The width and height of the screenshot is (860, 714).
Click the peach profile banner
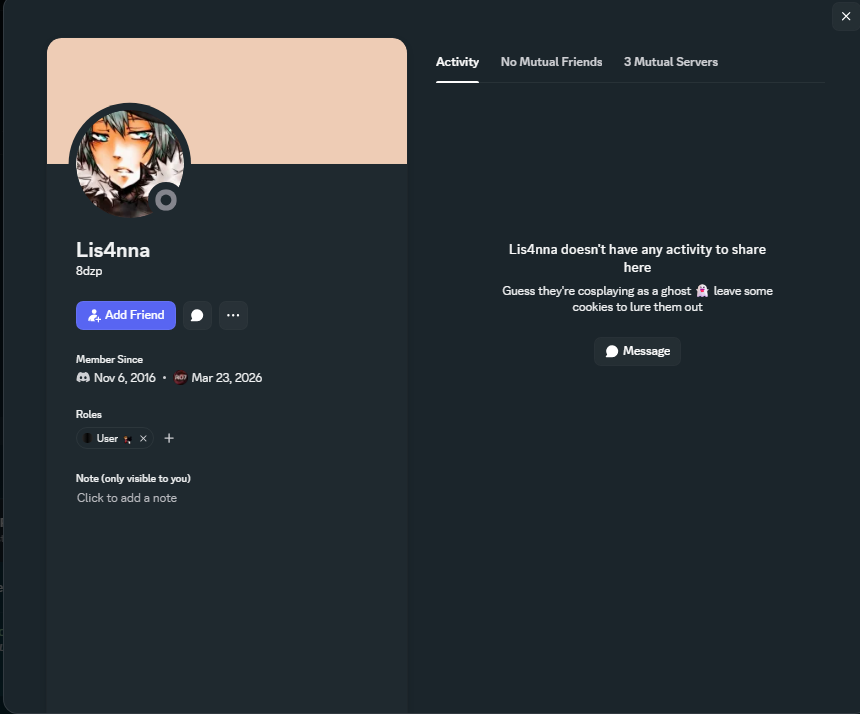click(227, 101)
